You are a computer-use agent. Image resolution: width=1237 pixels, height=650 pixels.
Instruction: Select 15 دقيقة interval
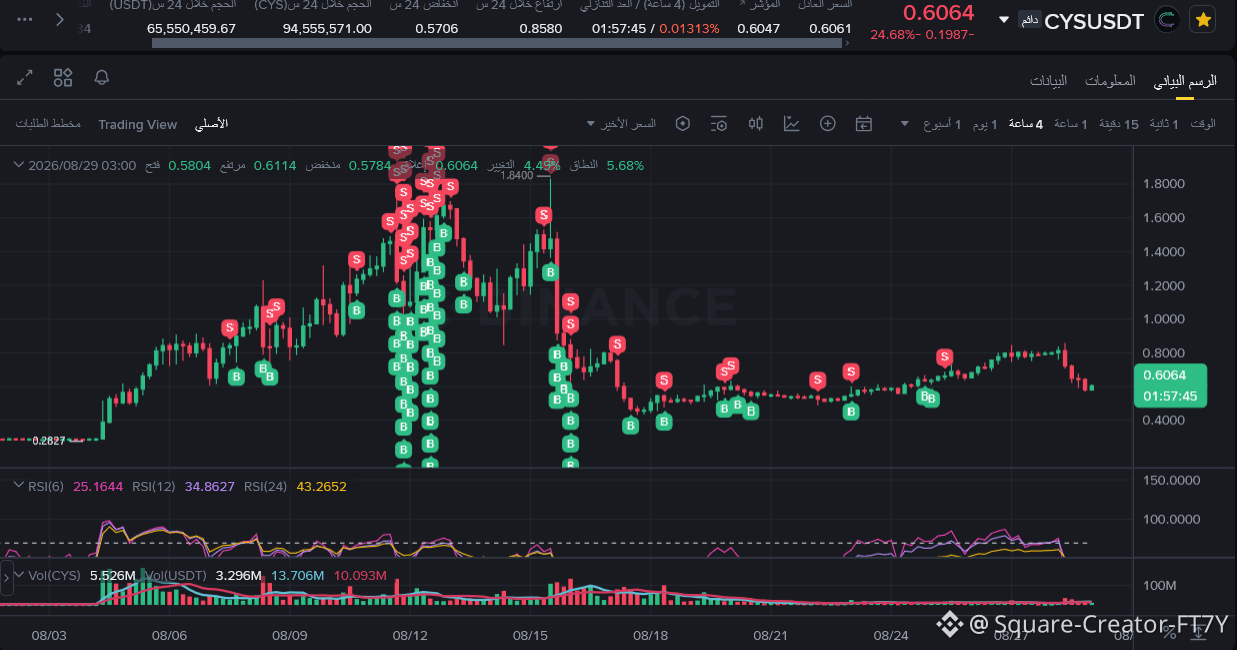point(1119,124)
